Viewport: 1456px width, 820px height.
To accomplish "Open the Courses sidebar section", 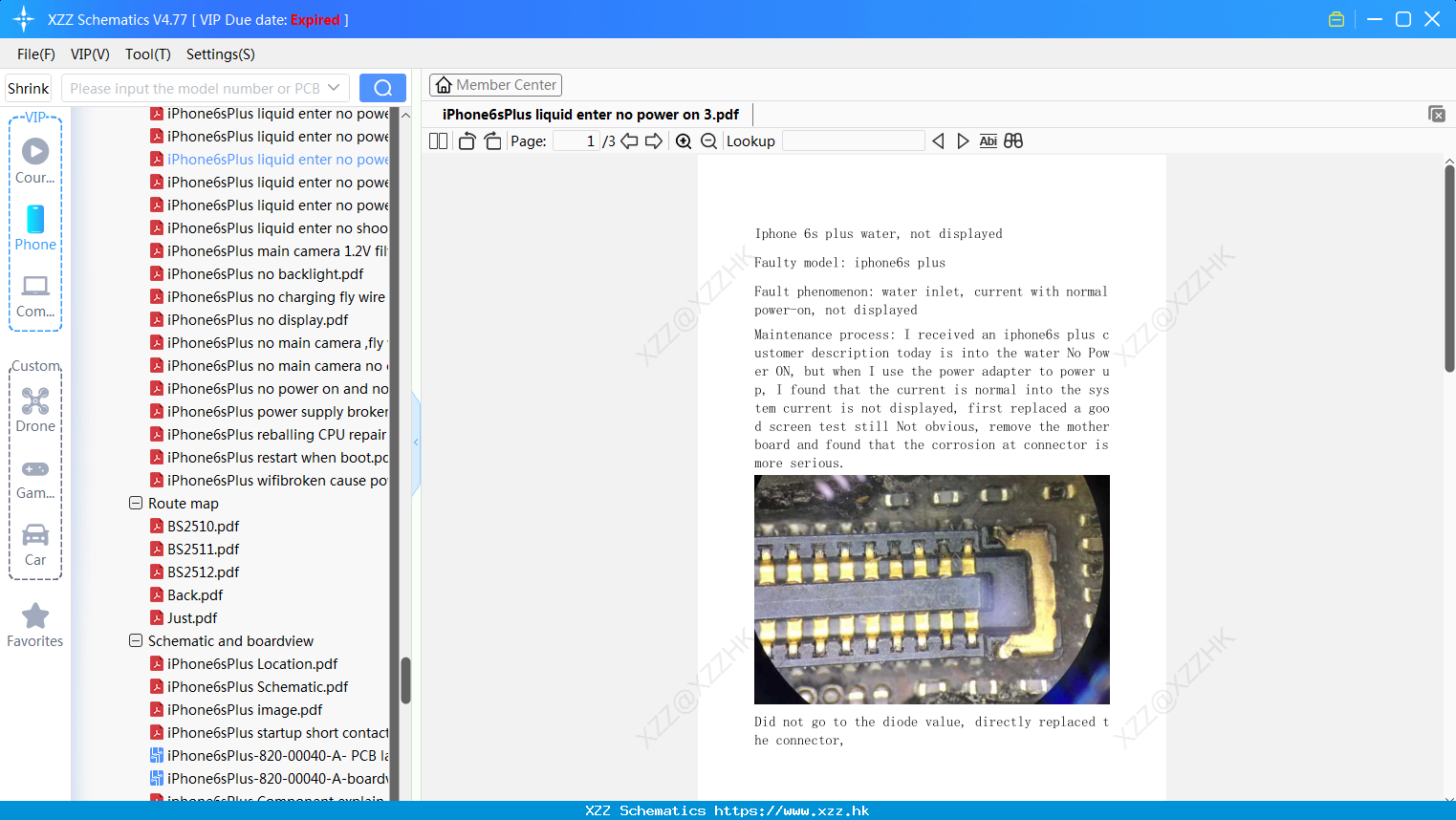I will click(x=35, y=161).
